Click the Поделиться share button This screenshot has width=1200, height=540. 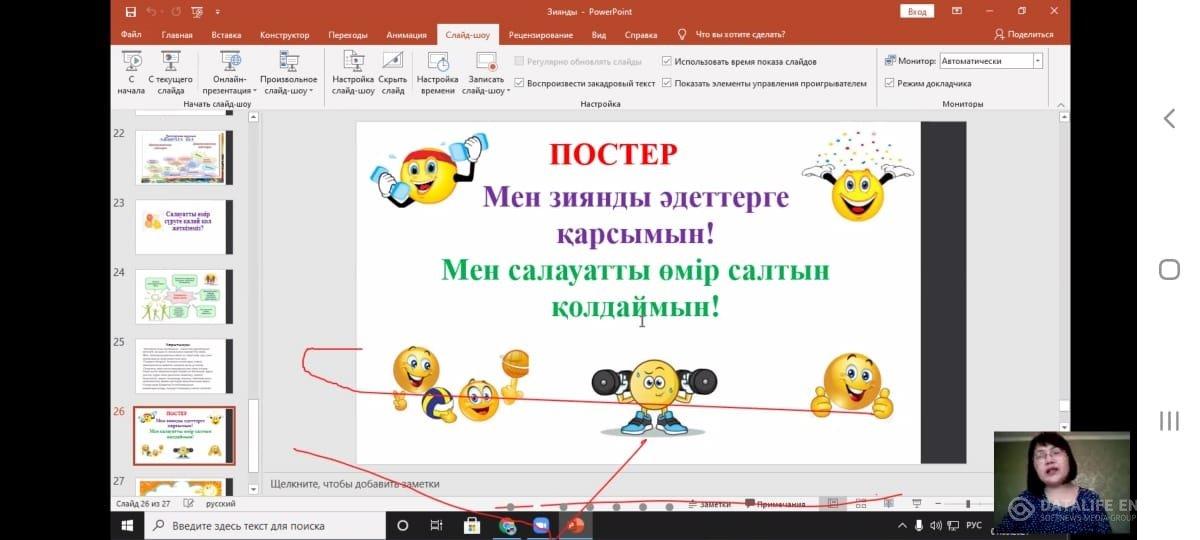pyautogui.click(x=1023, y=35)
